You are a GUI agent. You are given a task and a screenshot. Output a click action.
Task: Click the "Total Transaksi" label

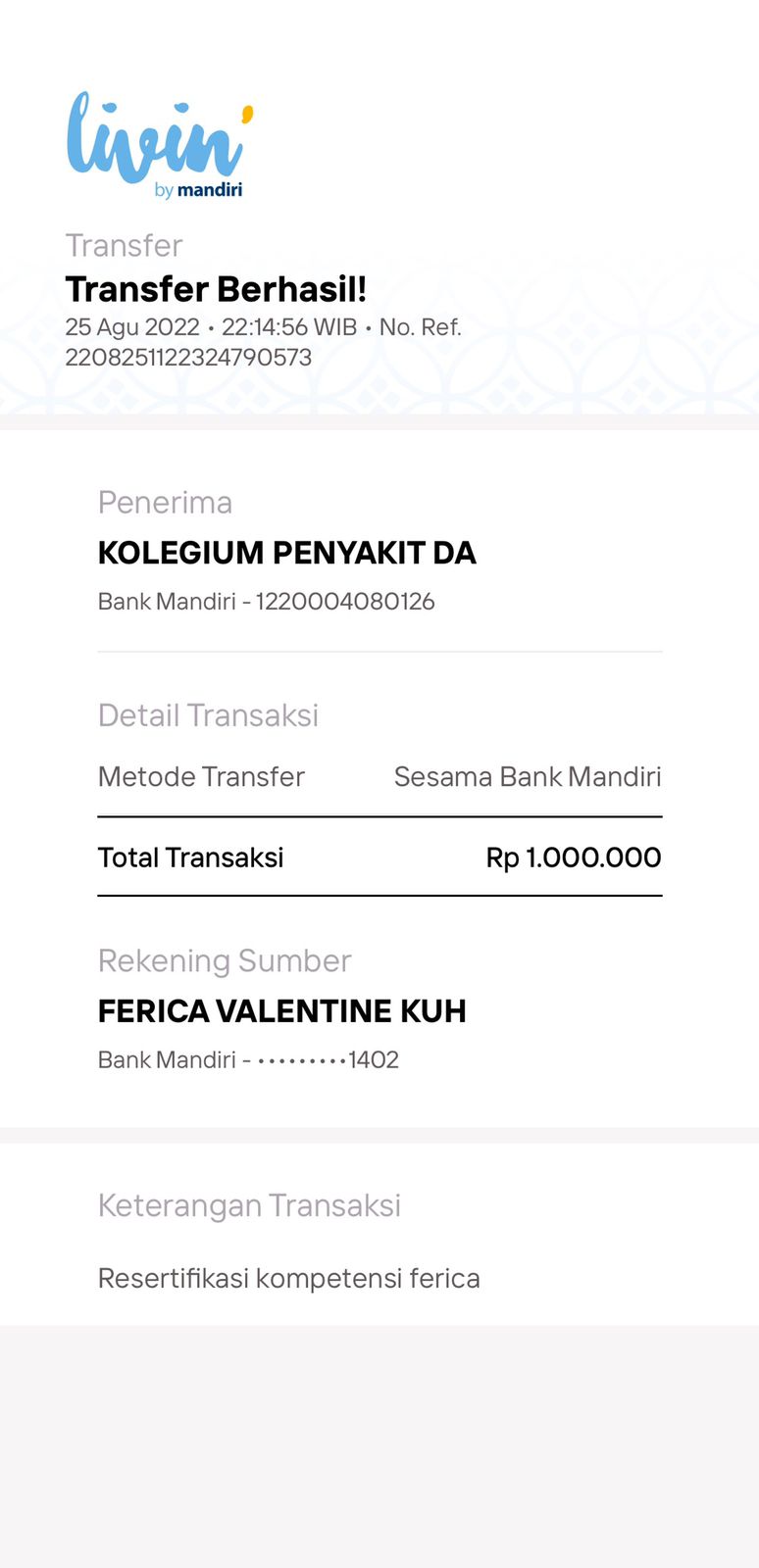(190, 857)
